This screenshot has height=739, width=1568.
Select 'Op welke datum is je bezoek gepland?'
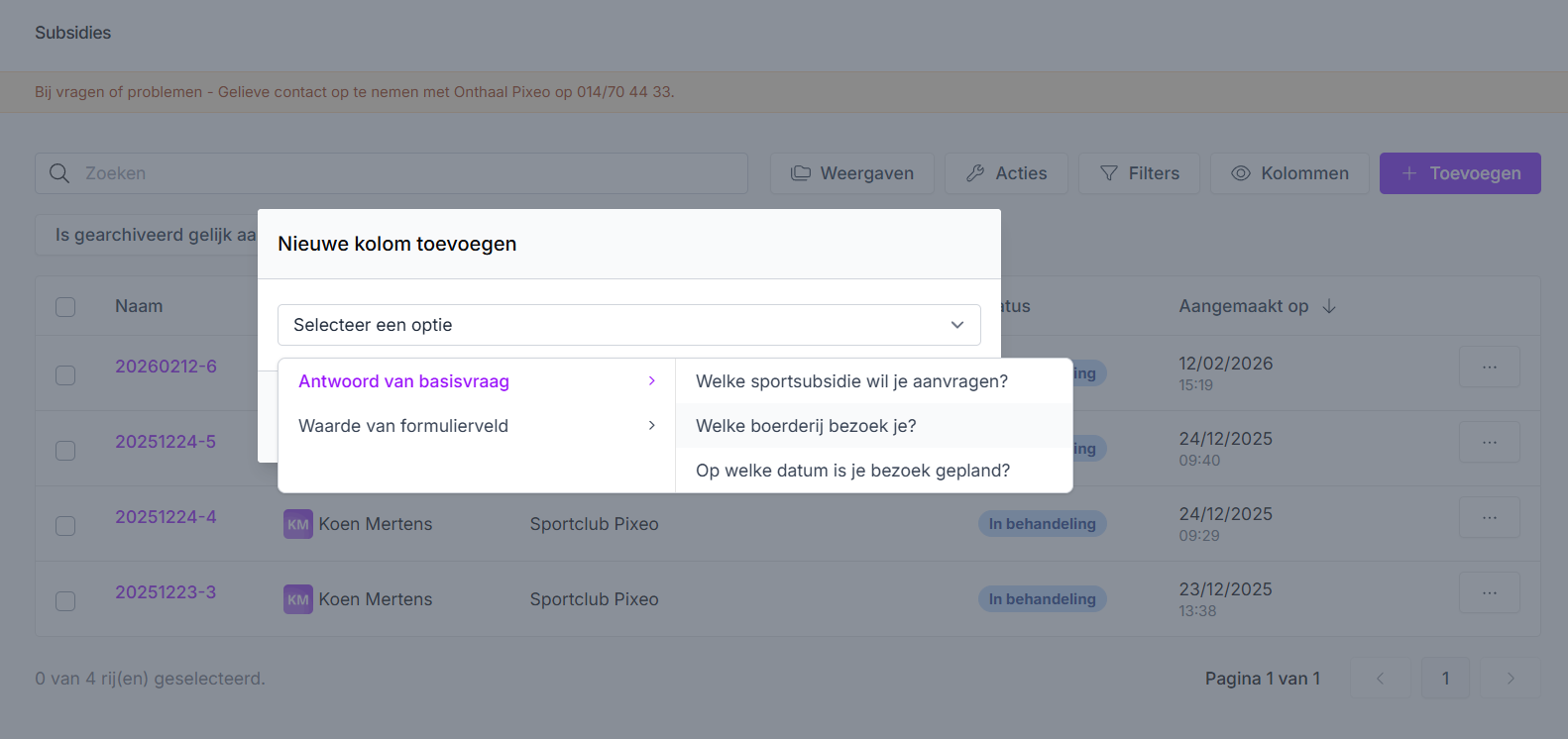point(852,471)
